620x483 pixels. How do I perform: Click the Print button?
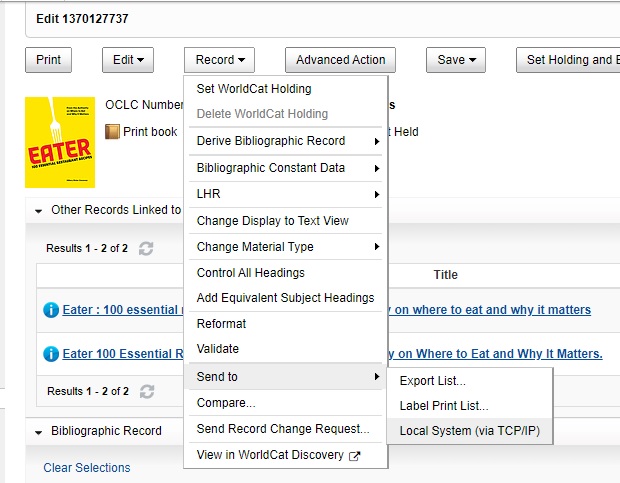(x=48, y=60)
